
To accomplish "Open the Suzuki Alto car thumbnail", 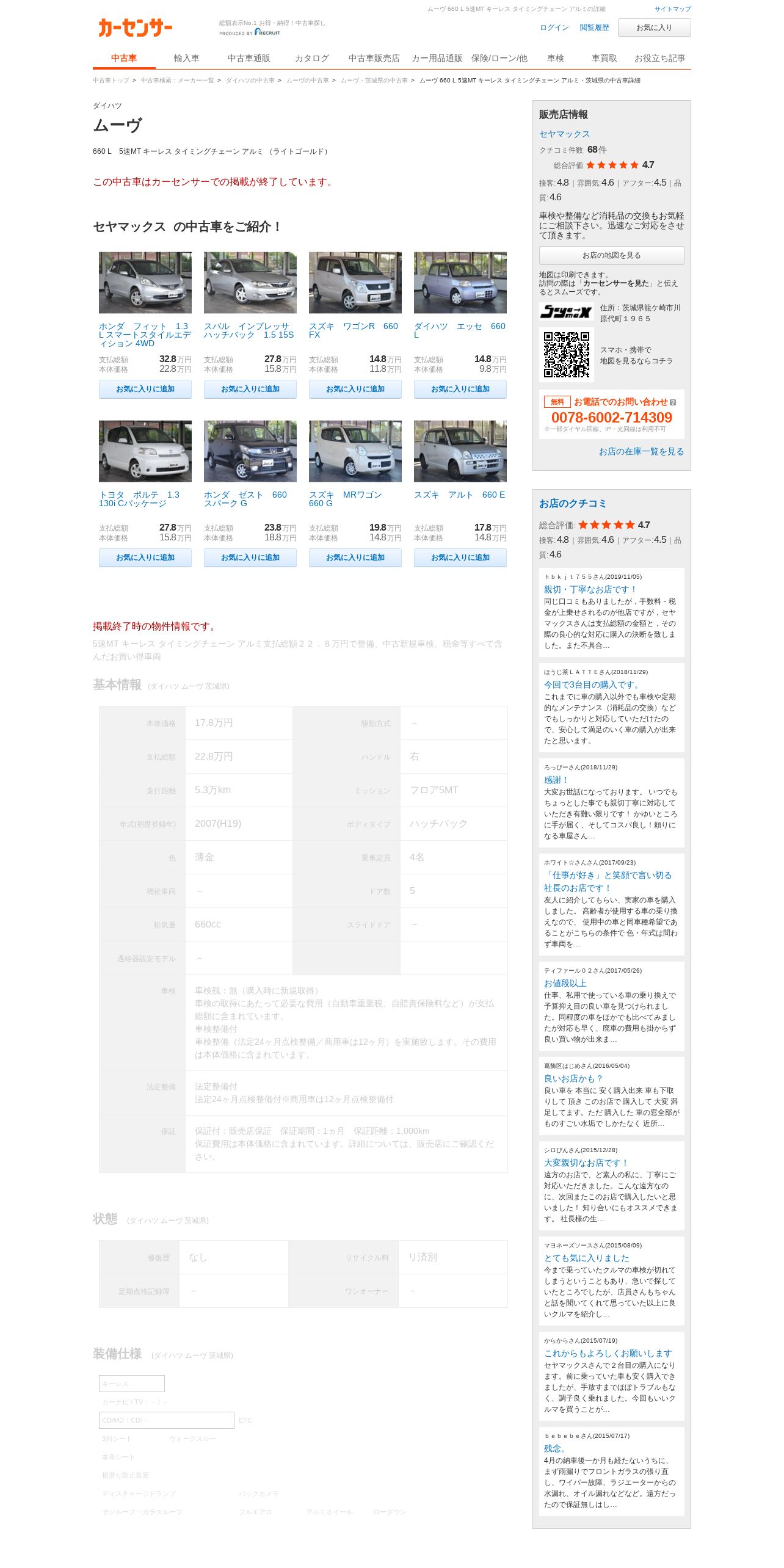I will click(460, 451).
